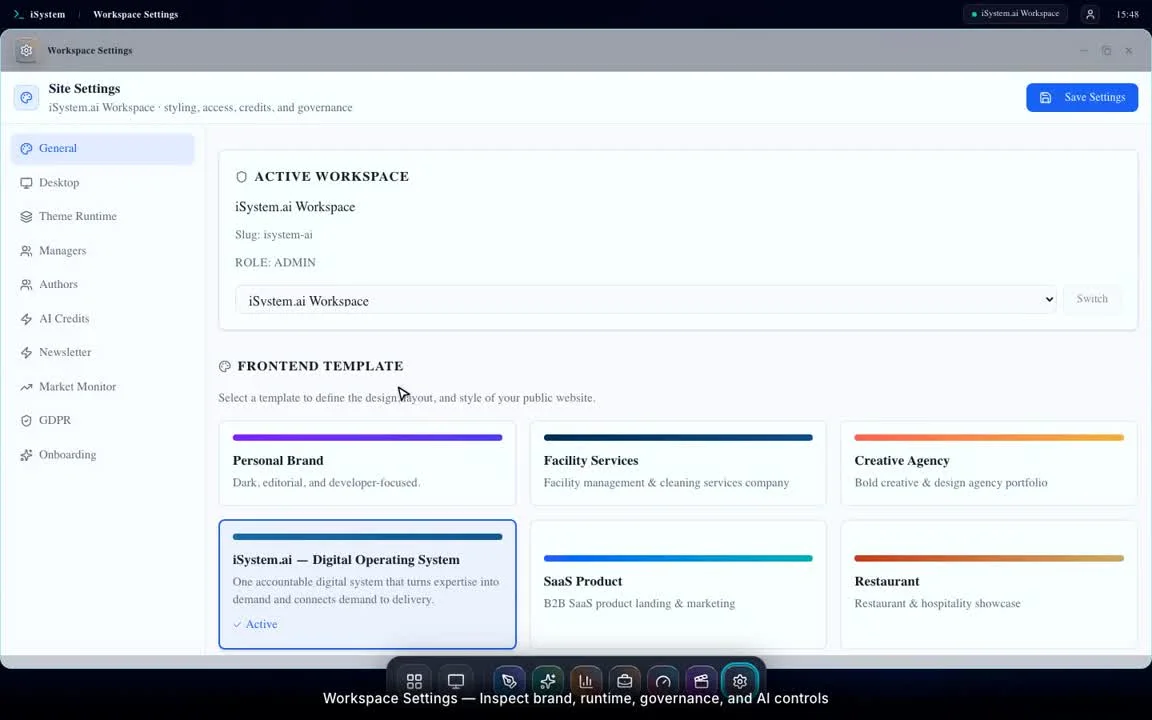Viewport: 1152px width, 720px height.
Task: Open Theme Runtime in the sidebar
Action: [103, 216]
